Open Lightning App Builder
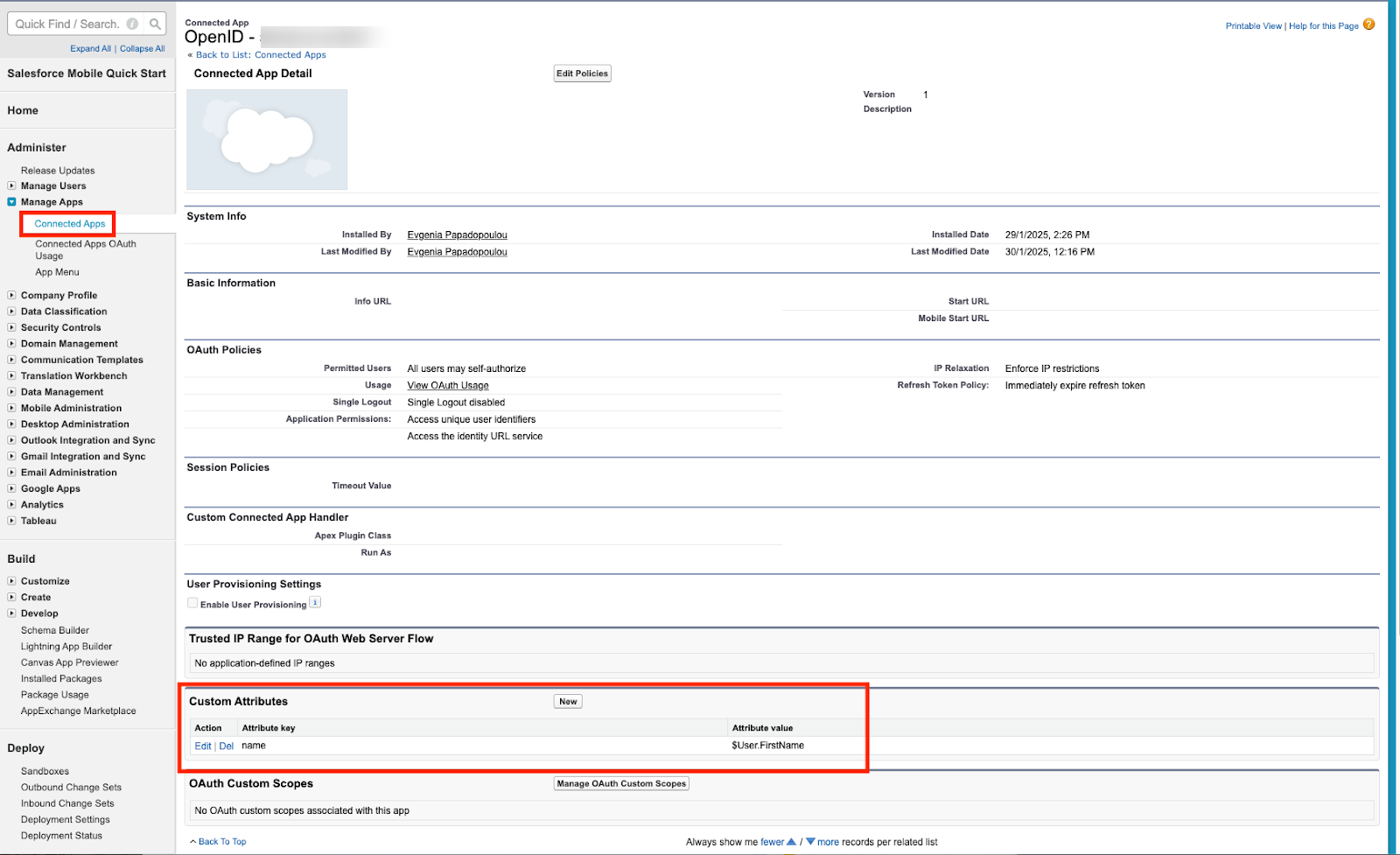This screenshot has height=855, width=1400. coord(66,647)
